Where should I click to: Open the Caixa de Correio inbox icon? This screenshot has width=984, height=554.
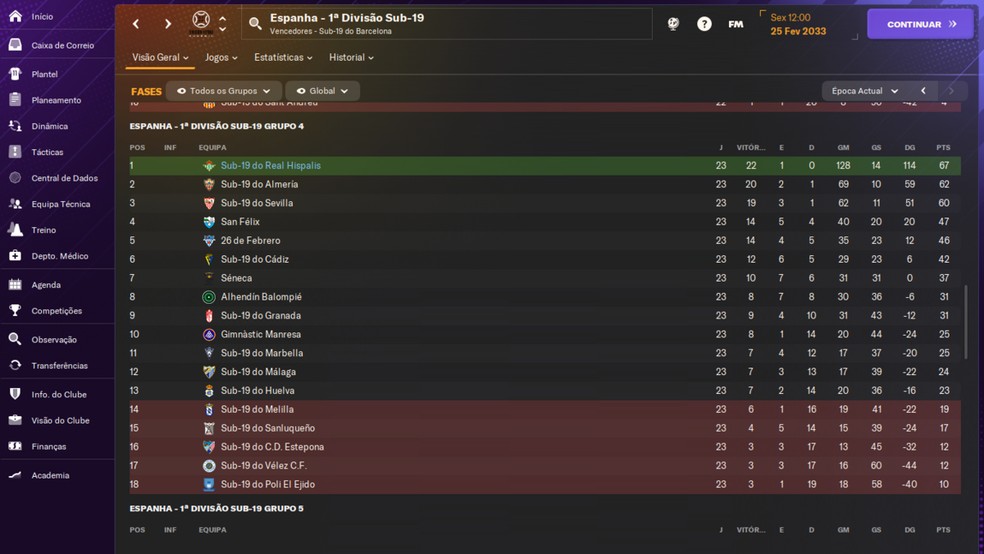15,45
